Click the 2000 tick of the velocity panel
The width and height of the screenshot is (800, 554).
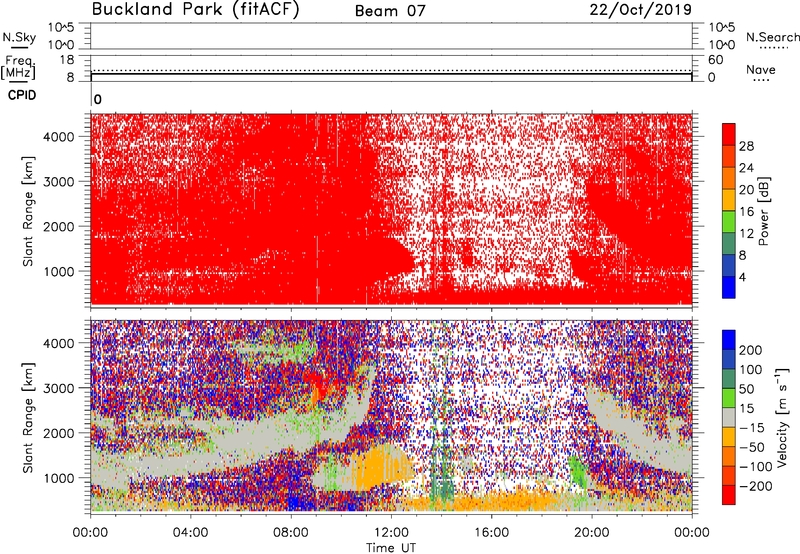58,433
